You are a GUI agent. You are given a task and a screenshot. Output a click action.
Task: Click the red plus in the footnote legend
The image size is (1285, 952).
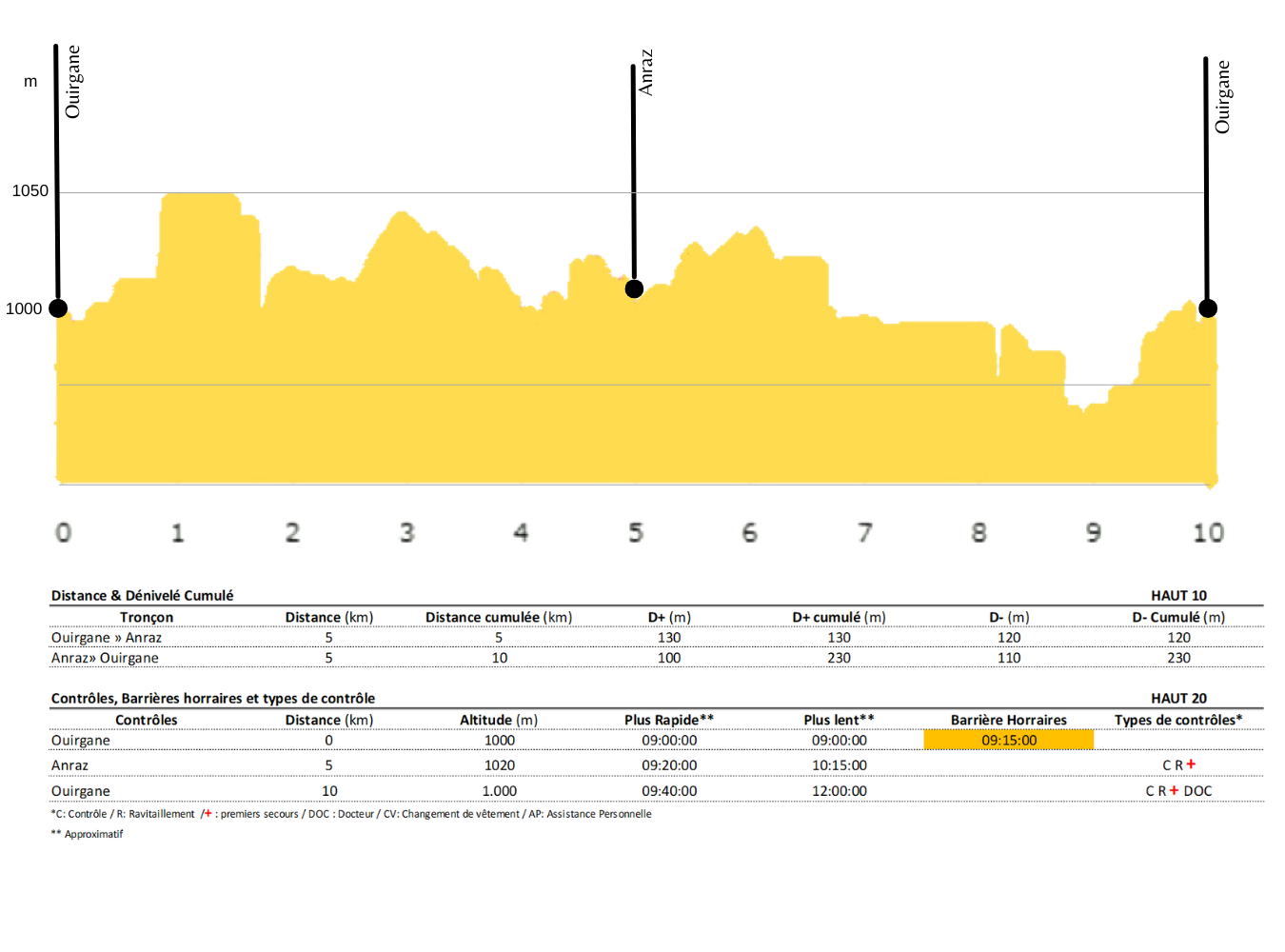(208, 814)
